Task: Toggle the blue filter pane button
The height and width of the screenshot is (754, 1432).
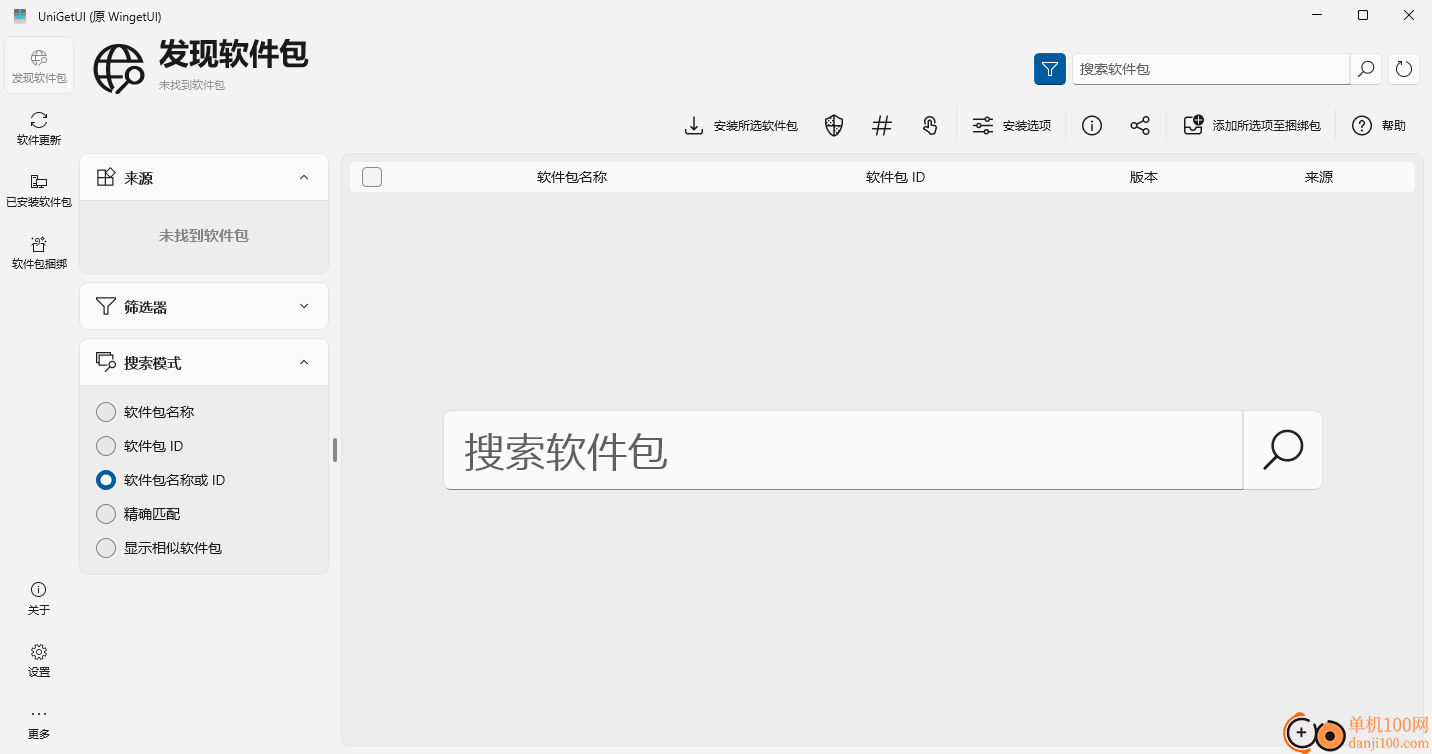Action: (x=1049, y=69)
